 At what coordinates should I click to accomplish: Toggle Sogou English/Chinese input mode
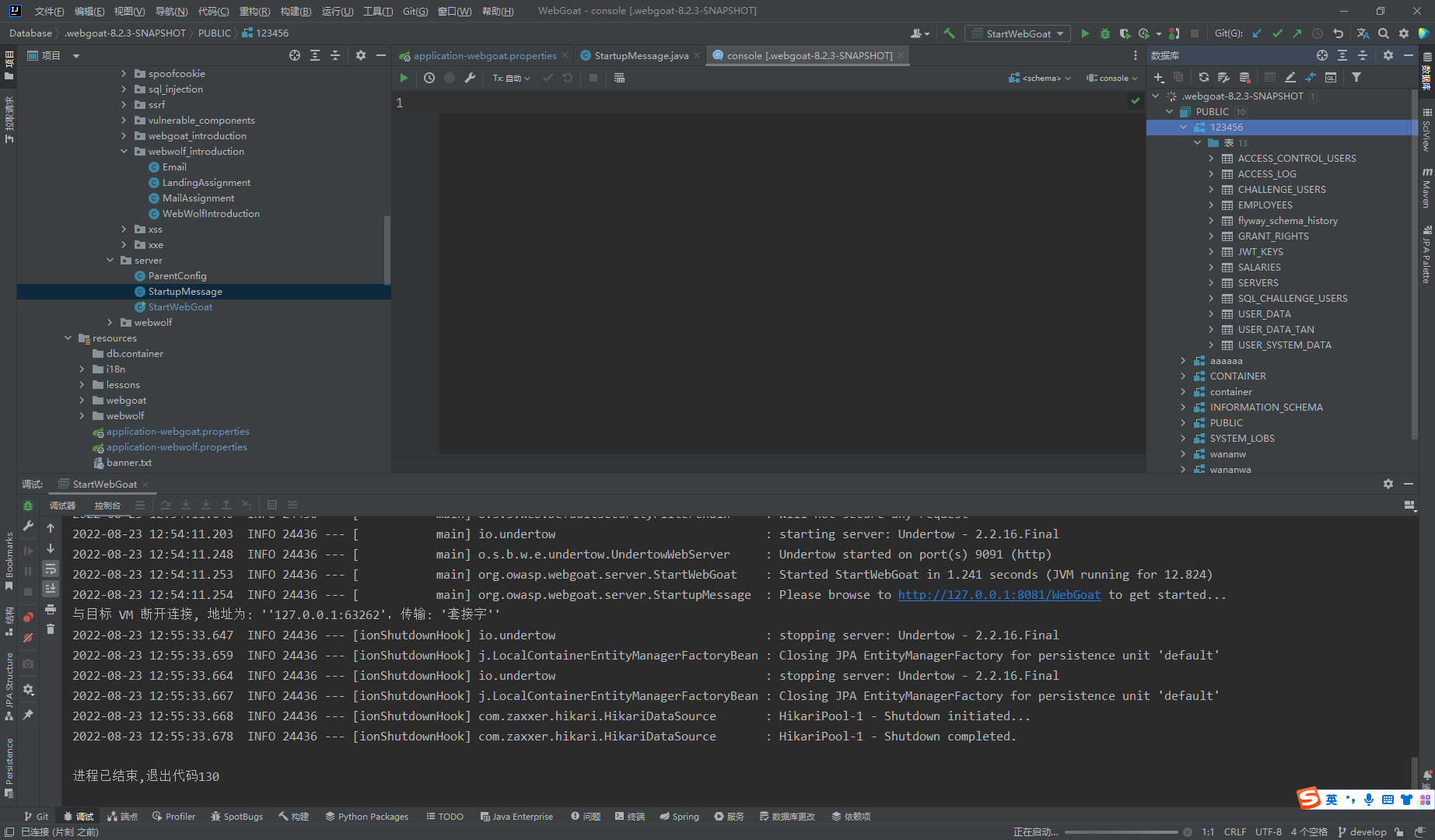point(1332,800)
